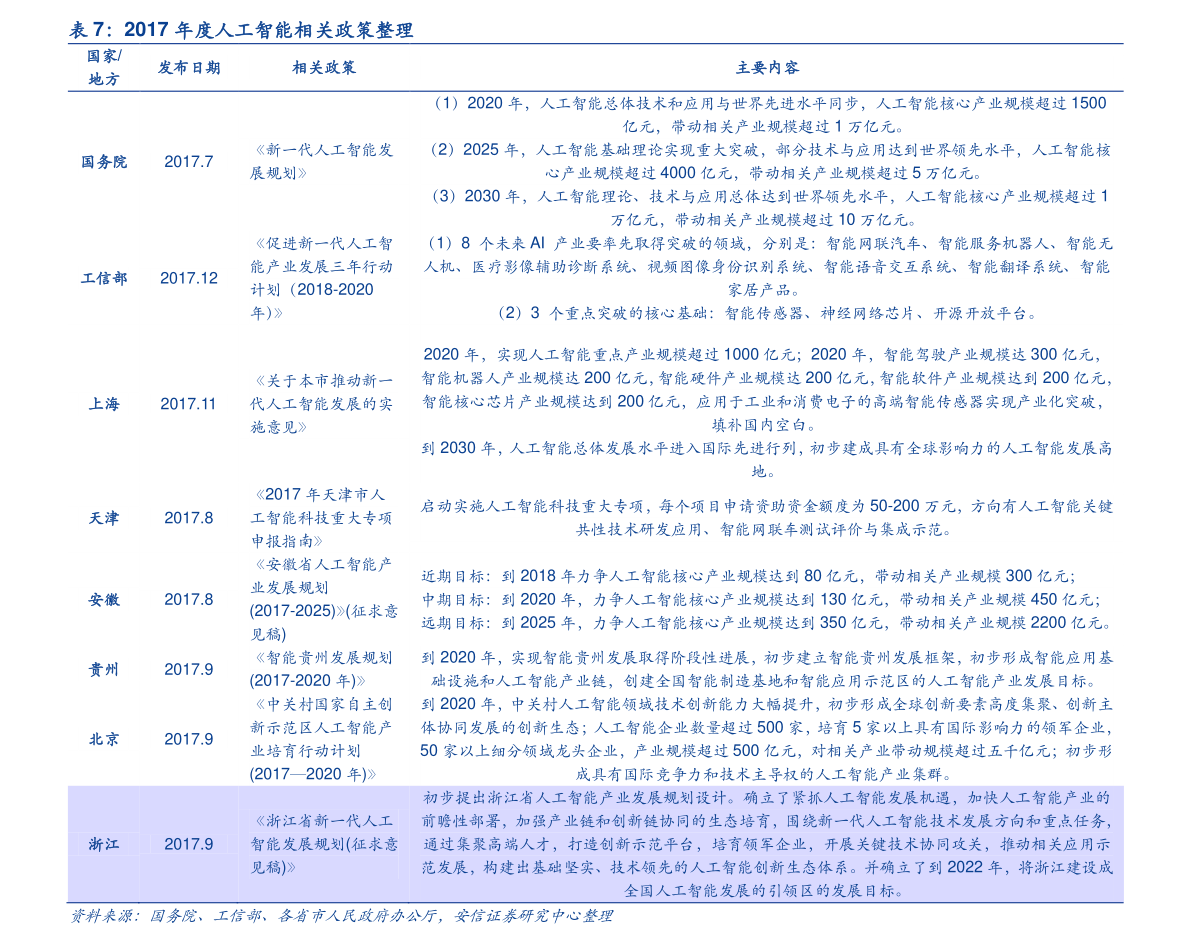
Task: Select《新一代人工智能发展规划》policy text
Action: (322, 162)
